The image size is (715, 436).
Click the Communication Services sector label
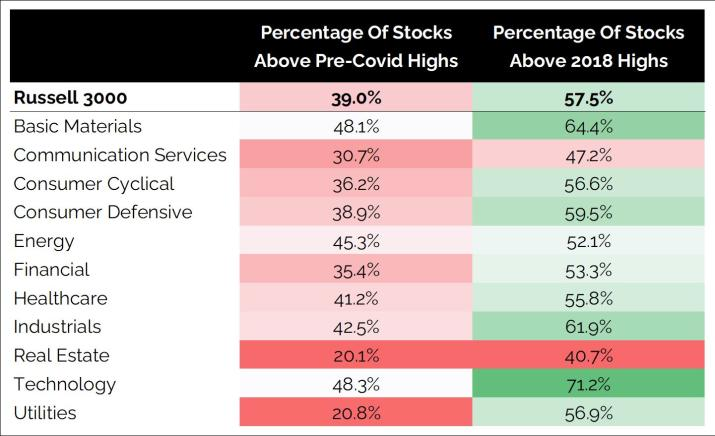point(120,155)
